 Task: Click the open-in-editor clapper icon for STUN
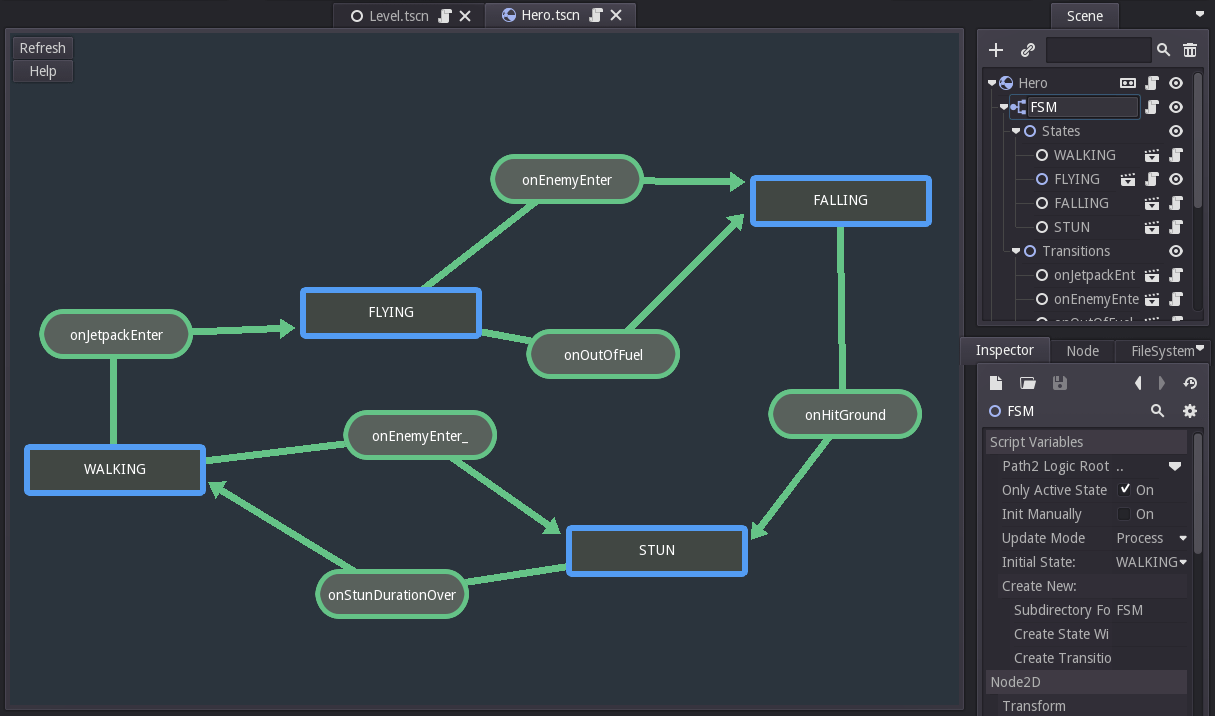(1152, 227)
